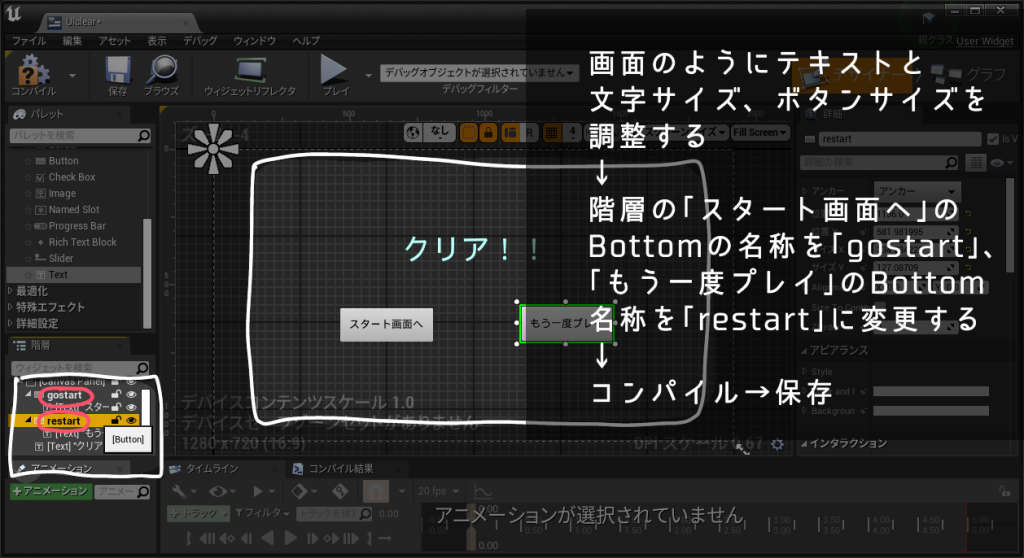Toggle the lock icon on gostart row

(x=117, y=396)
